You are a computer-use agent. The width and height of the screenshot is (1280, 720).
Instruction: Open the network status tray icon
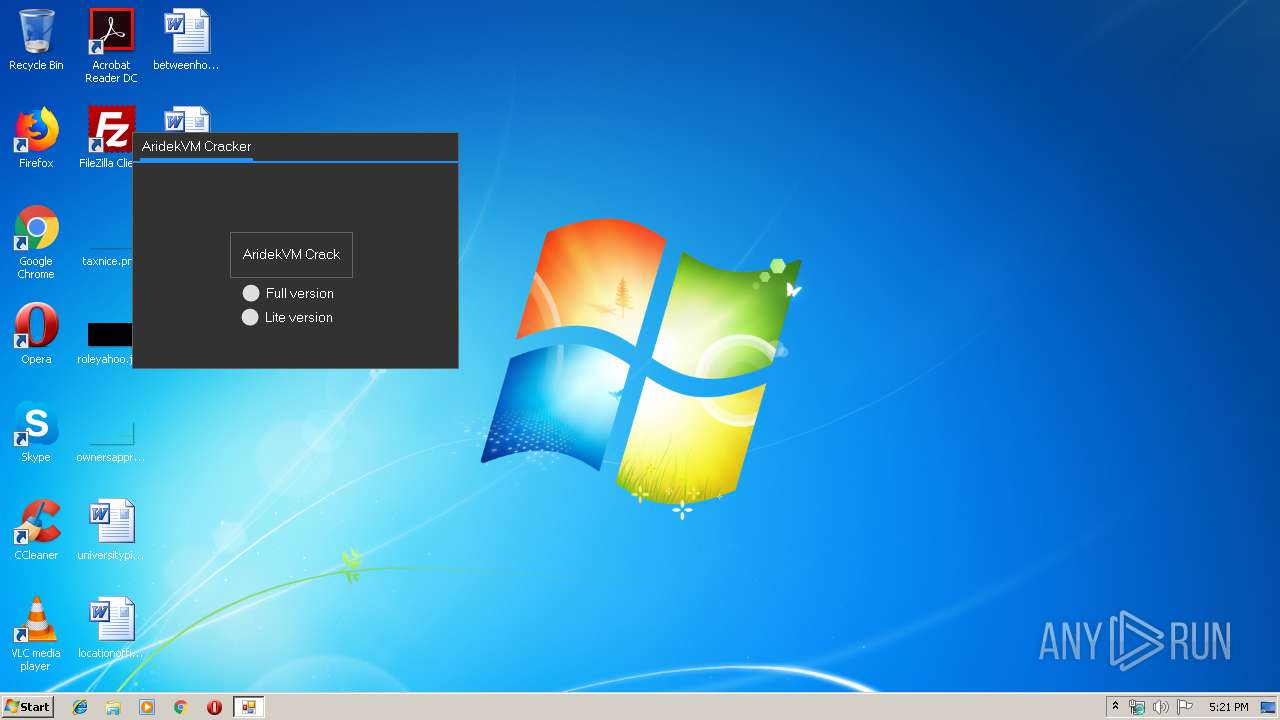tap(1137, 707)
